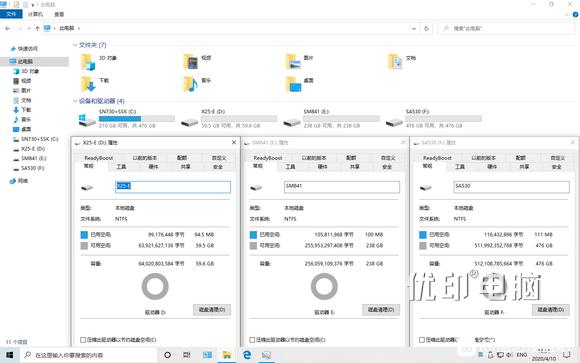Open the 配额 tab in SA530 properties

[x=520, y=158]
